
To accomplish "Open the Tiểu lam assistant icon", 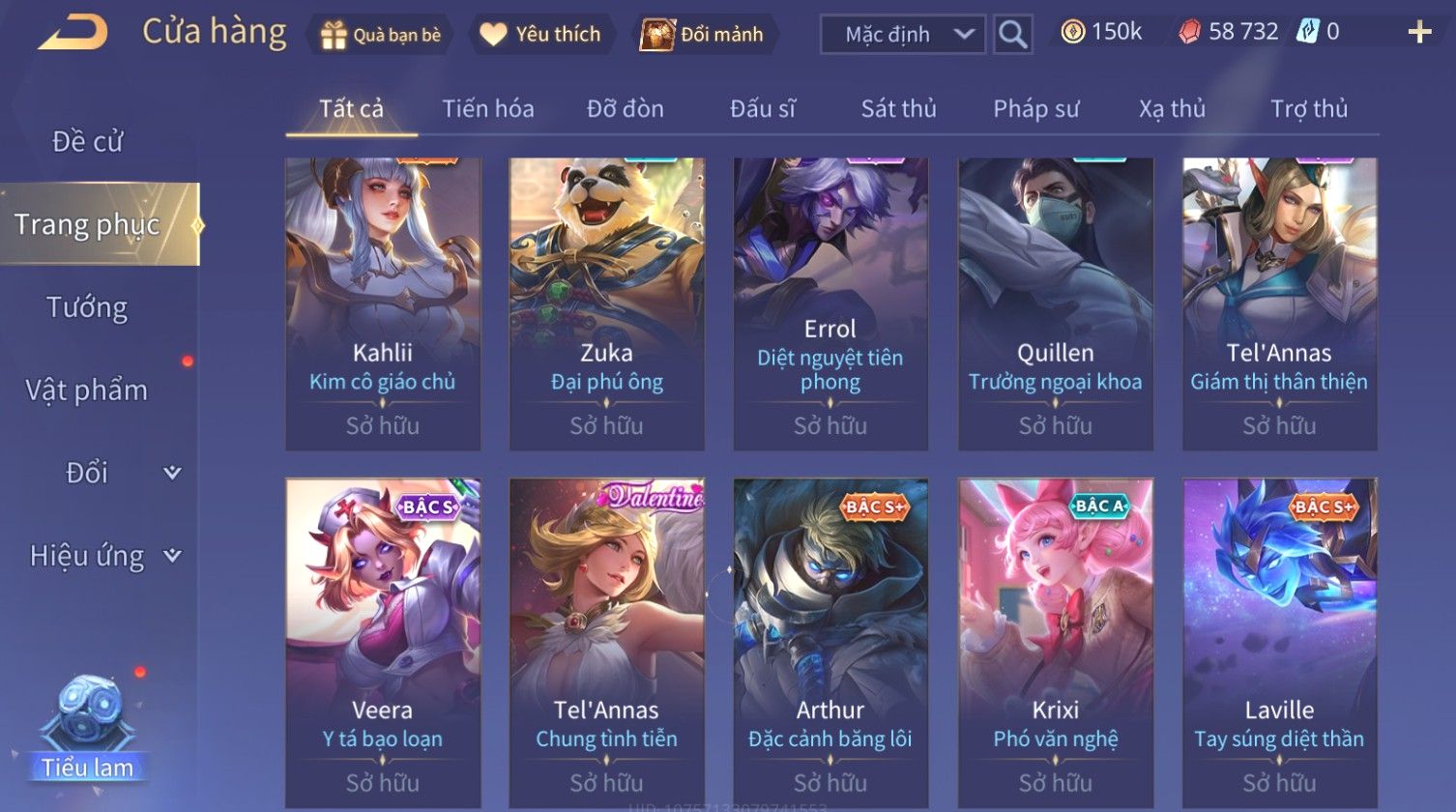I will pyautogui.click(x=88, y=727).
